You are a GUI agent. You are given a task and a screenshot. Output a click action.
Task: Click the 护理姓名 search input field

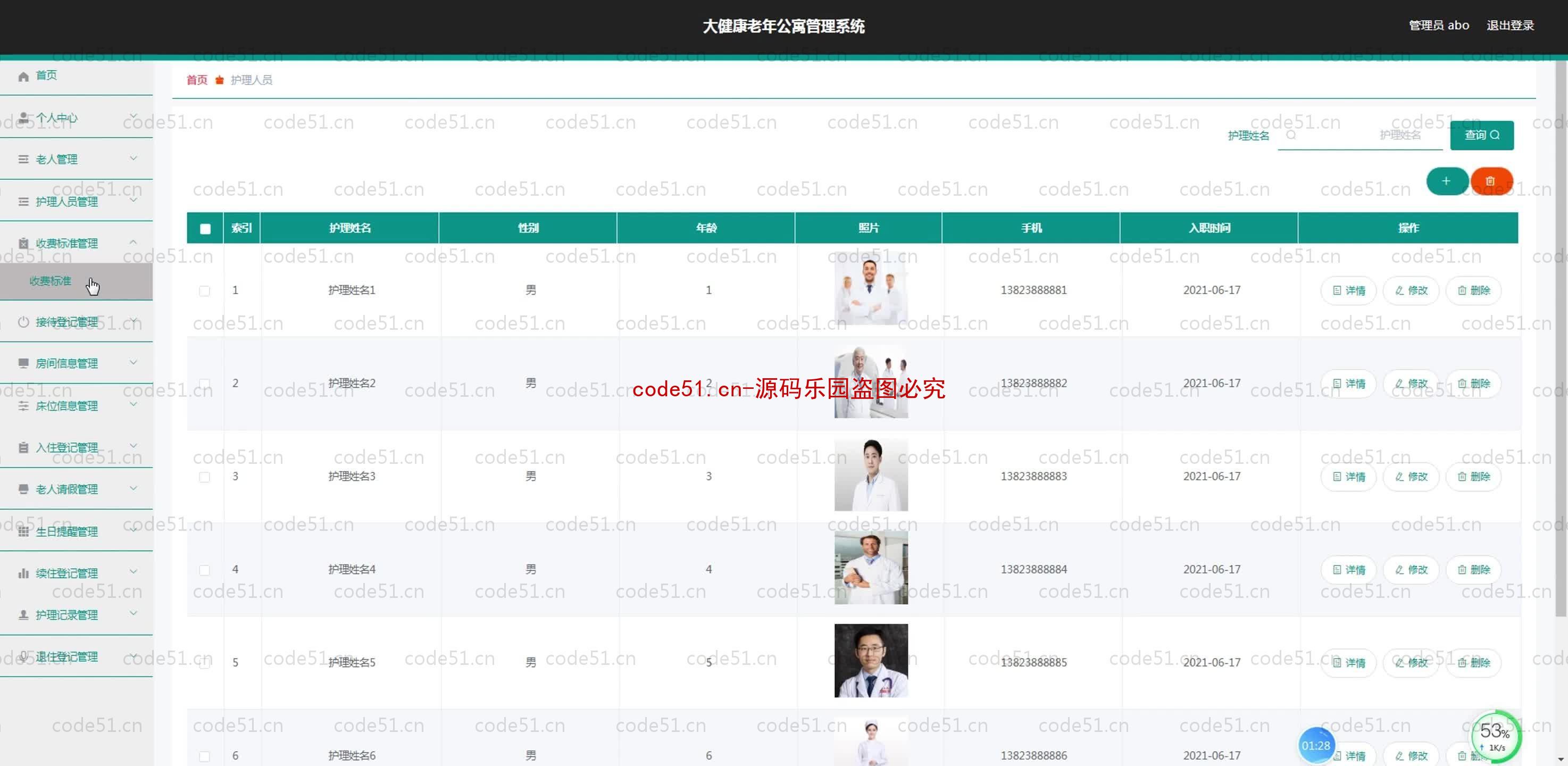(1361, 135)
